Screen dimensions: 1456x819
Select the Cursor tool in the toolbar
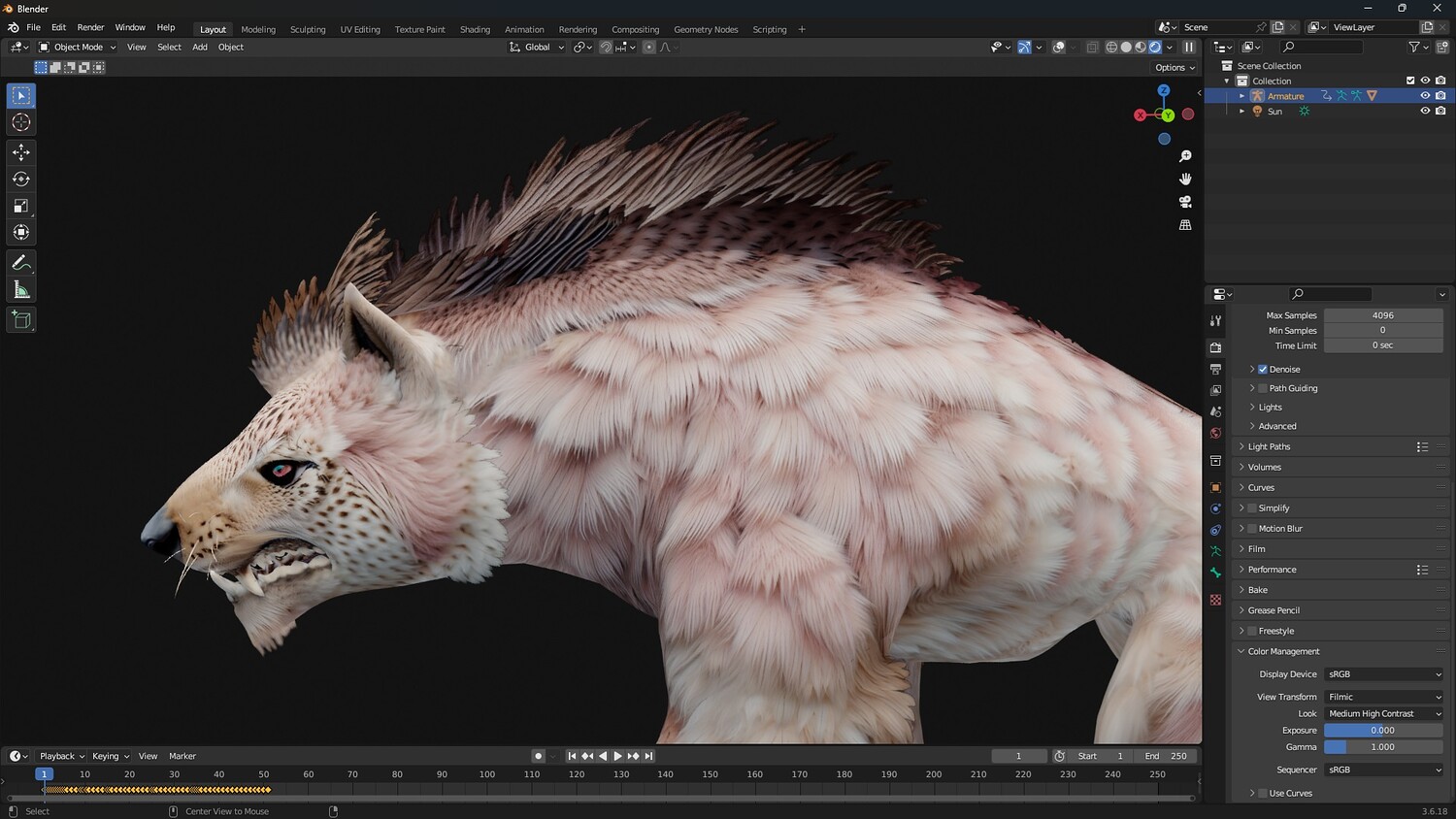tap(21, 122)
